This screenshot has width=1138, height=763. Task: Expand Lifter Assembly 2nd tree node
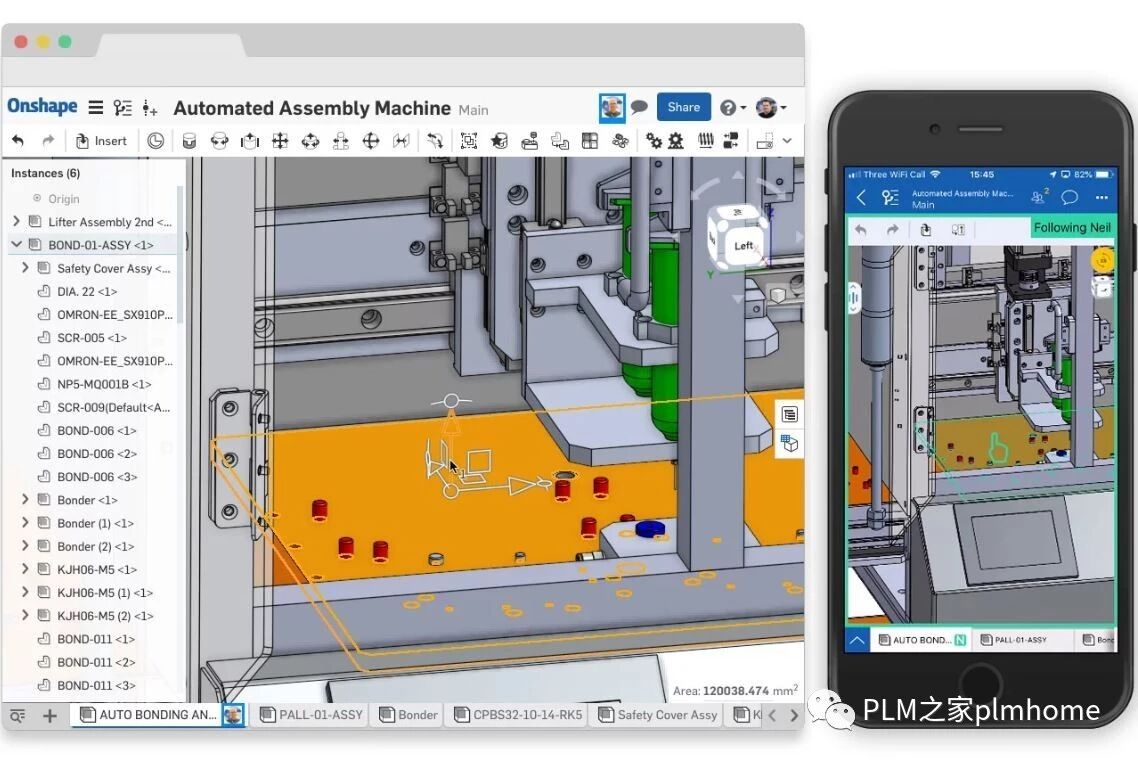16,221
